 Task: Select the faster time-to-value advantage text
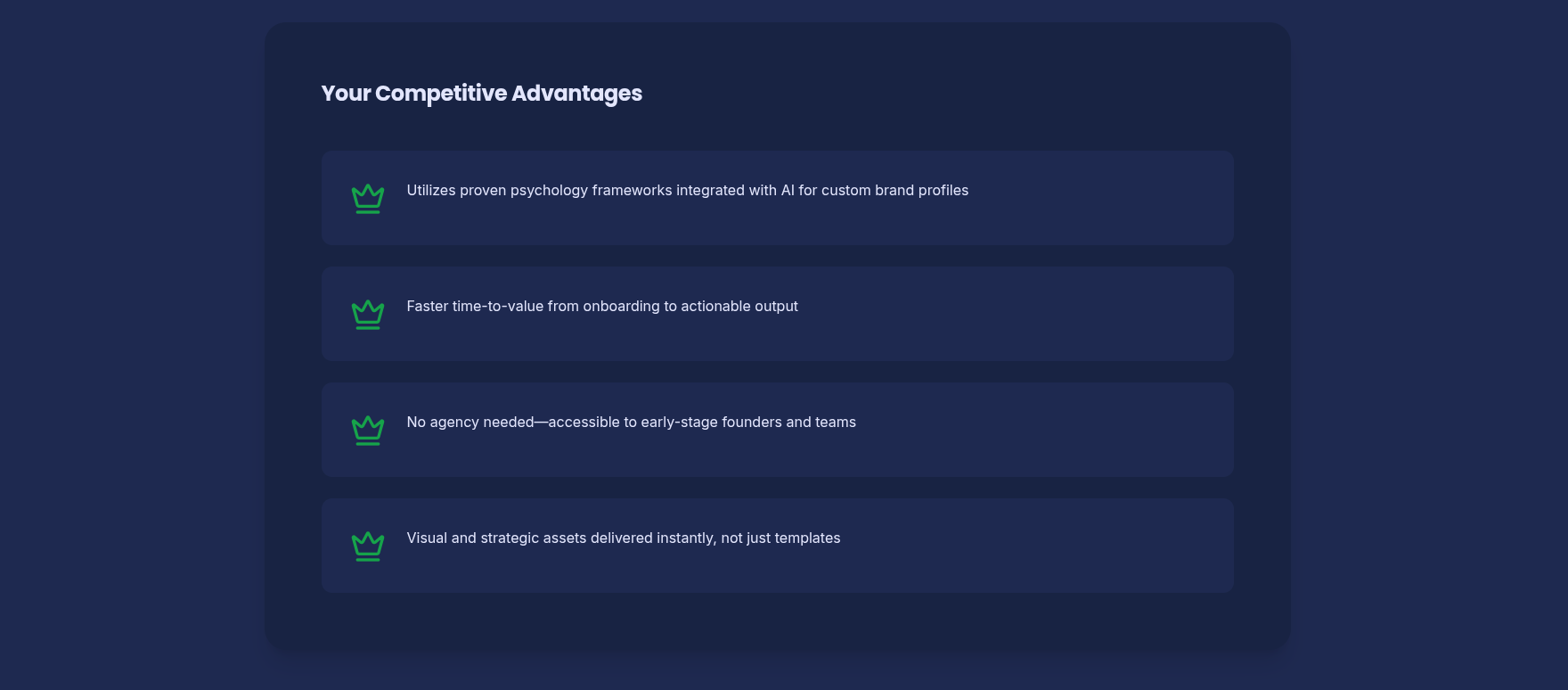click(x=602, y=306)
